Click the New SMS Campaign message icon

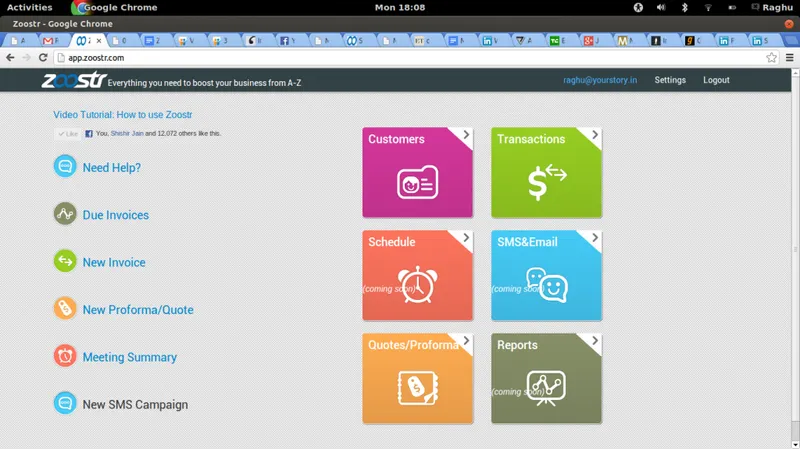65,404
